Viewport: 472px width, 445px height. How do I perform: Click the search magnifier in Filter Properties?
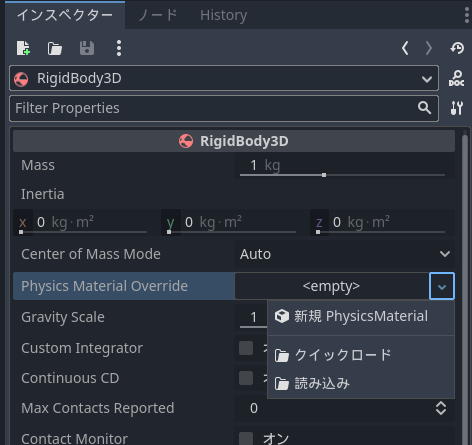click(424, 108)
